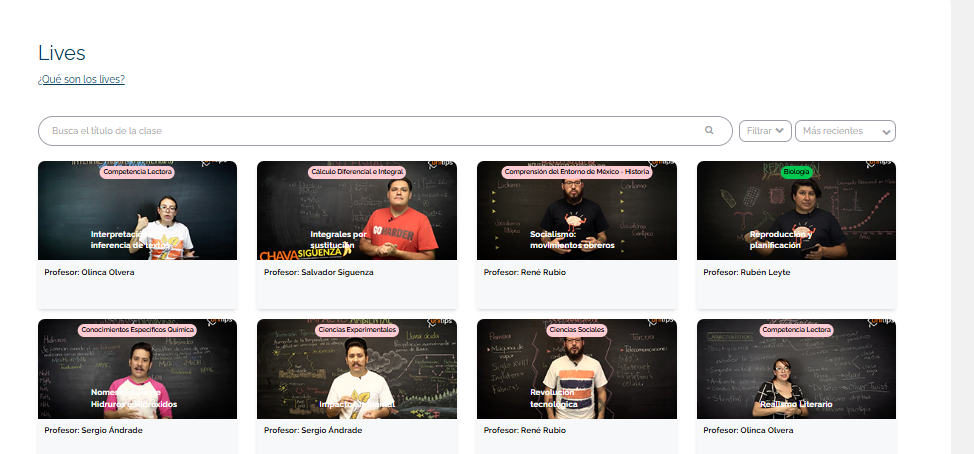Open the Realismo Literario video thumbnail
974x454 pixels.
796,369
